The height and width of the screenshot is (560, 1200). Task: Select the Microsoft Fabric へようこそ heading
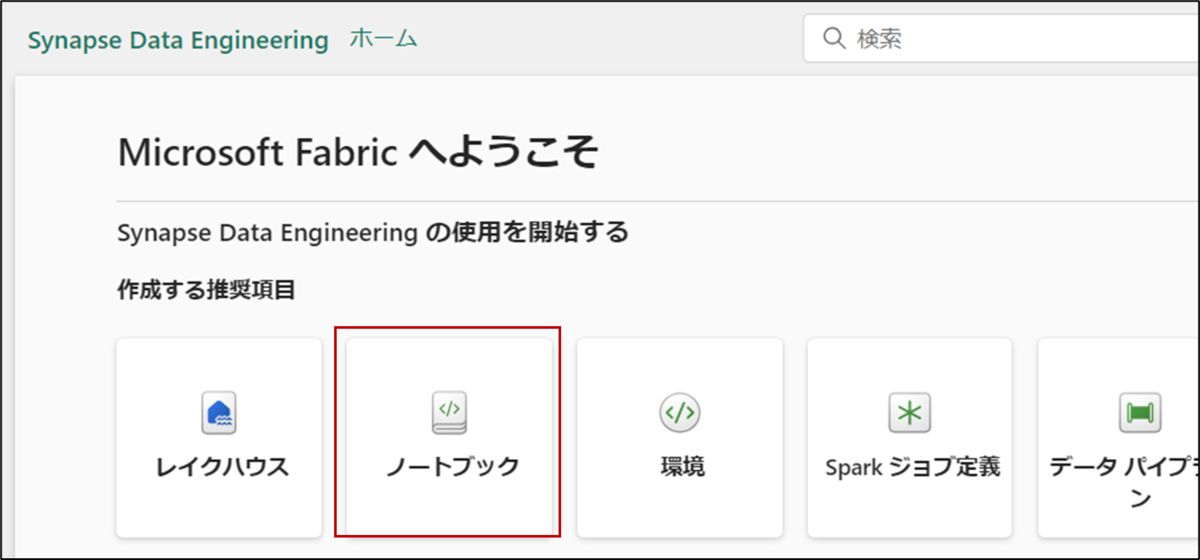[358, 152]
